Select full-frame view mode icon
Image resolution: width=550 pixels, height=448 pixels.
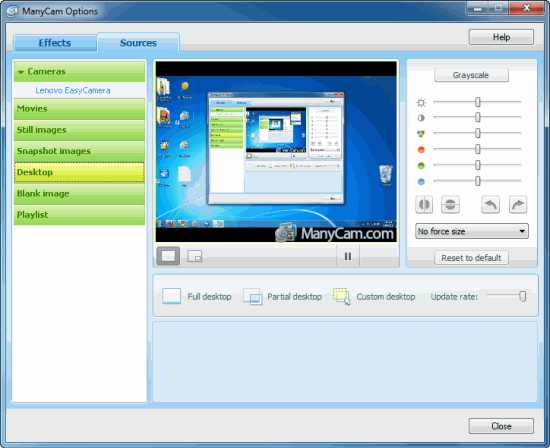(x=168, y=256)
